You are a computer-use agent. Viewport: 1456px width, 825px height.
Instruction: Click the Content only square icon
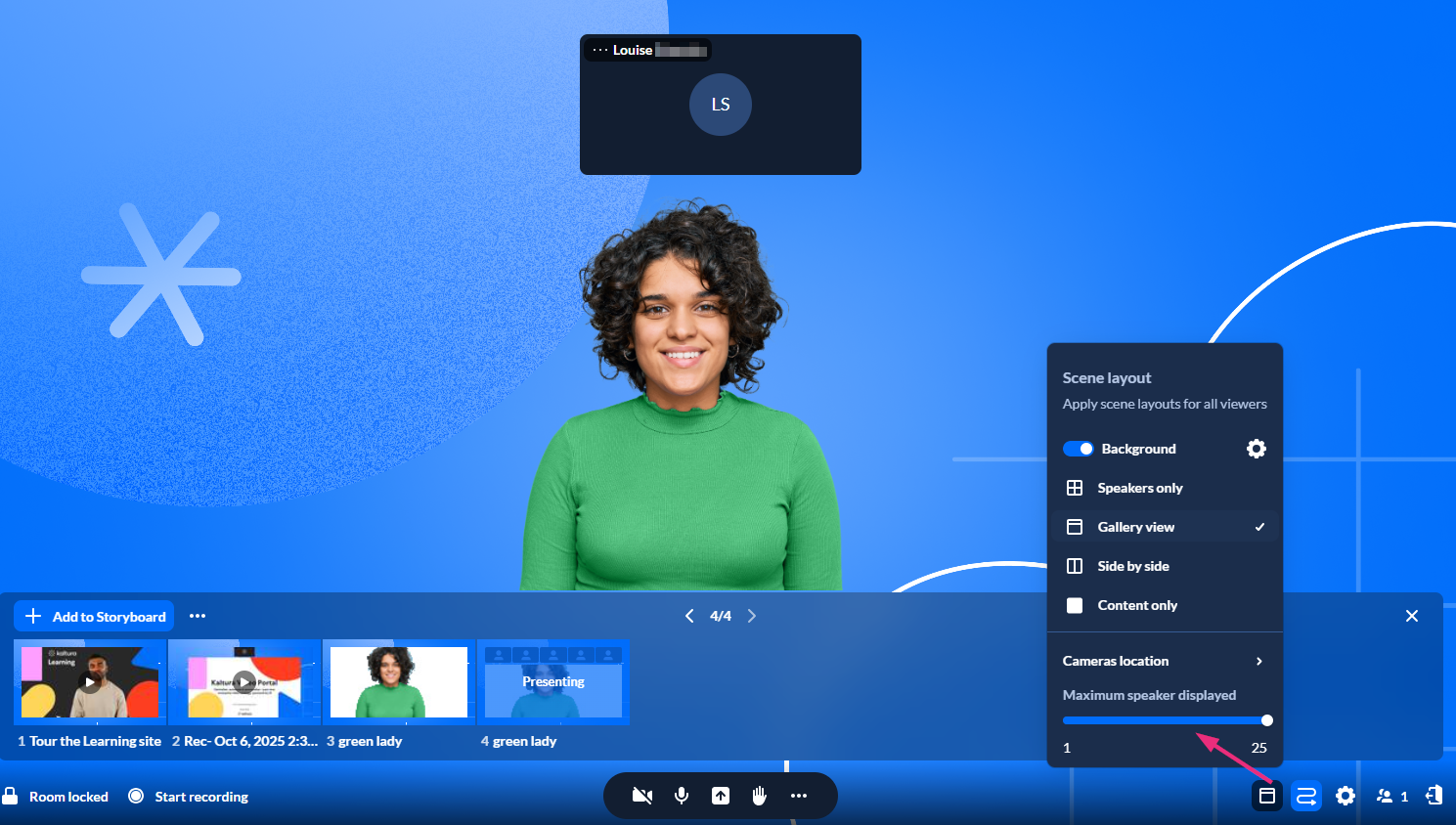[x=1075, y=605]
